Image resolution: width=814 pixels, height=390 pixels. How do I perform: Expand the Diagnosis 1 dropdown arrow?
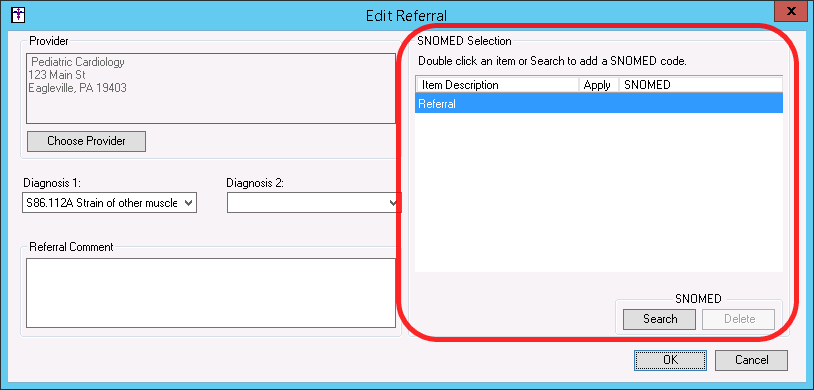tap(189, 203)
